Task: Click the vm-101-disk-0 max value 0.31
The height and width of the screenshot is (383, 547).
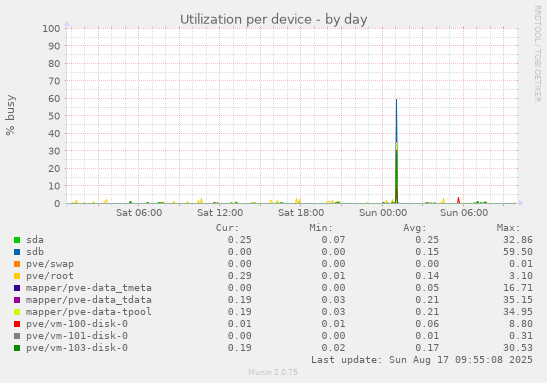Action: 521,336
